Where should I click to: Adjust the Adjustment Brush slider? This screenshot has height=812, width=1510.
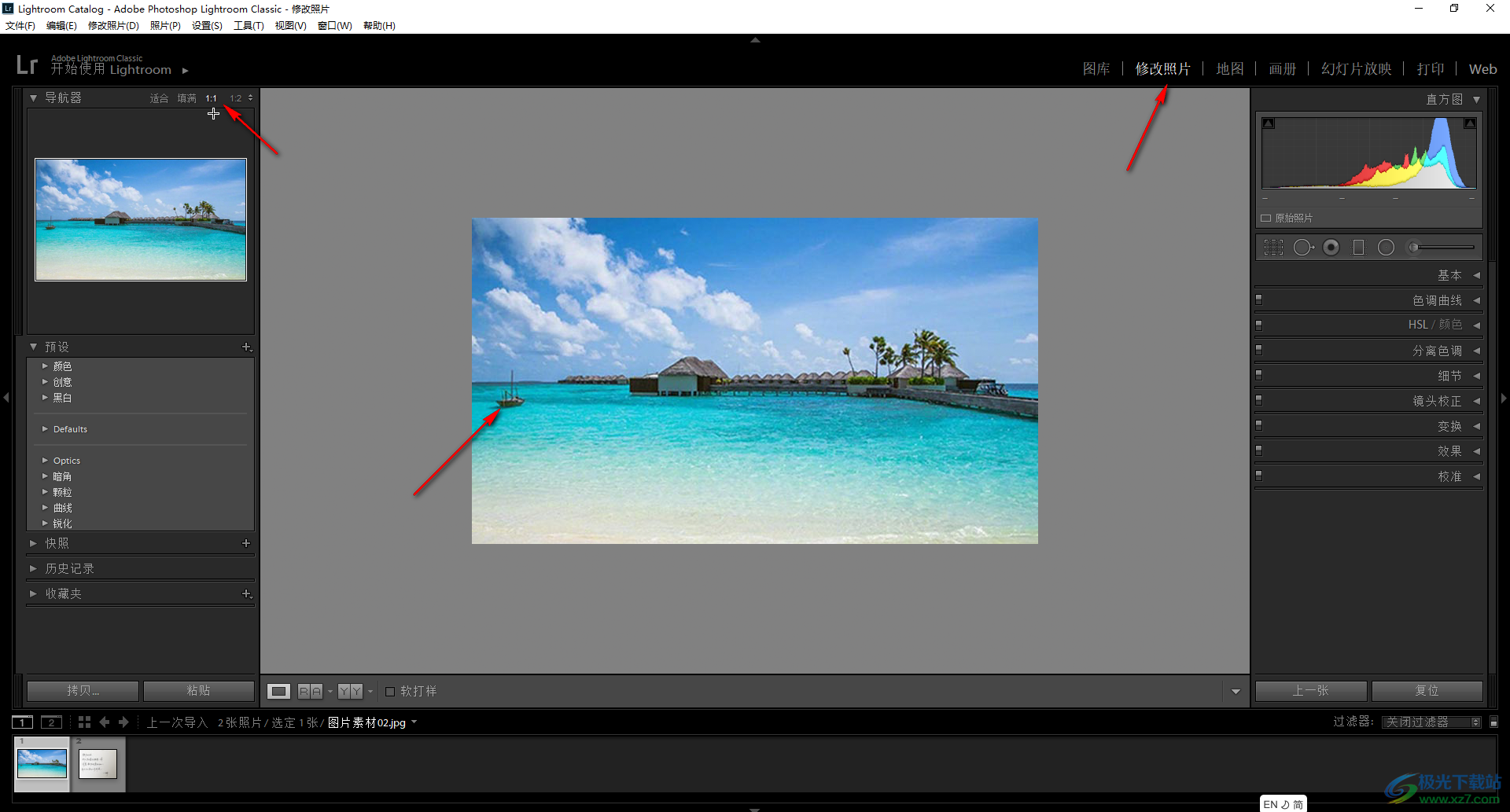point(1442,248)
